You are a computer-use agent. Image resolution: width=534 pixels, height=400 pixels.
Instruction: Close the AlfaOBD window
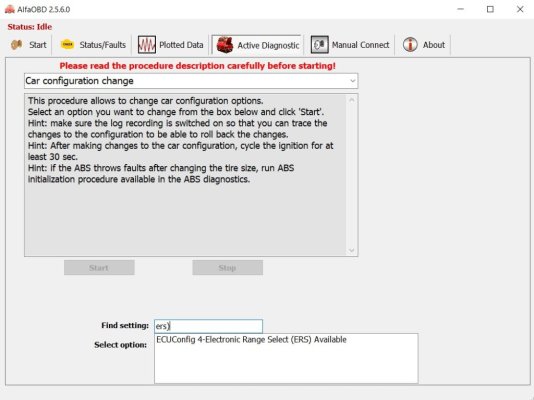tap(520, 9)
